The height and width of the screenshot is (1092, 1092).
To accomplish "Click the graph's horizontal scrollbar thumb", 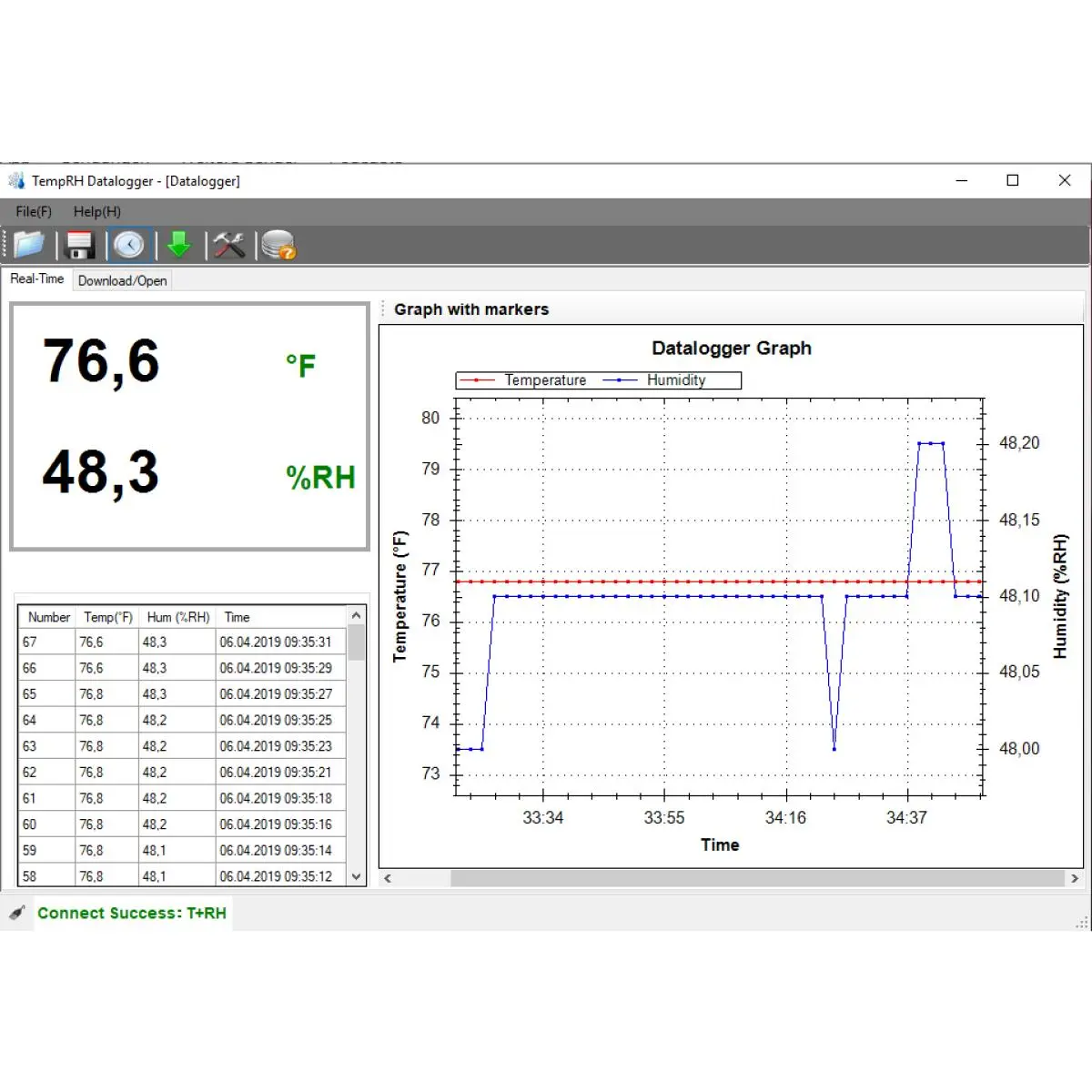I will point(757,878).
